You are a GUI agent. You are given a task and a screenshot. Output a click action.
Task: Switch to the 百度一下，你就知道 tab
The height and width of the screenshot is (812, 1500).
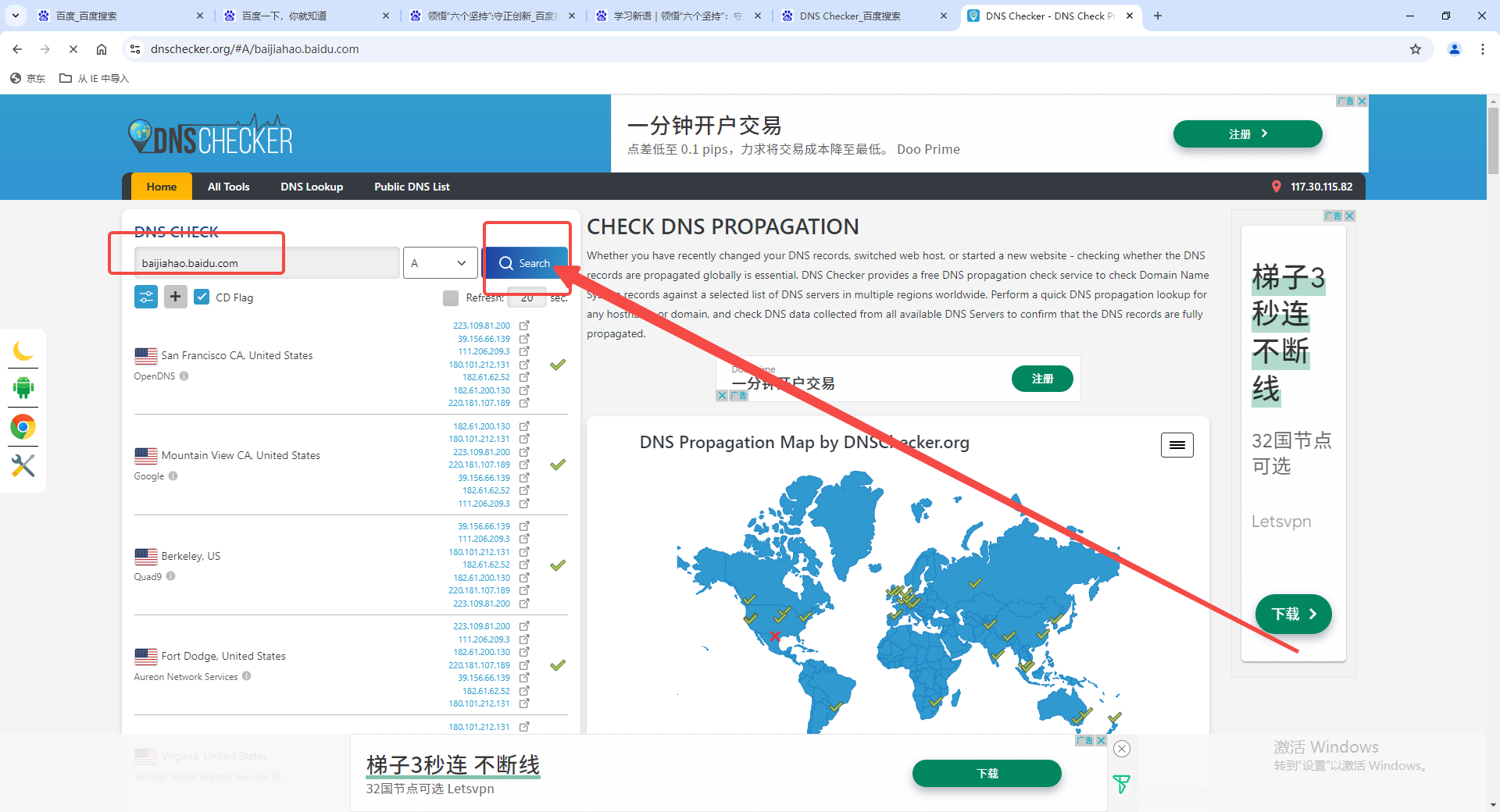pos(305,16)
